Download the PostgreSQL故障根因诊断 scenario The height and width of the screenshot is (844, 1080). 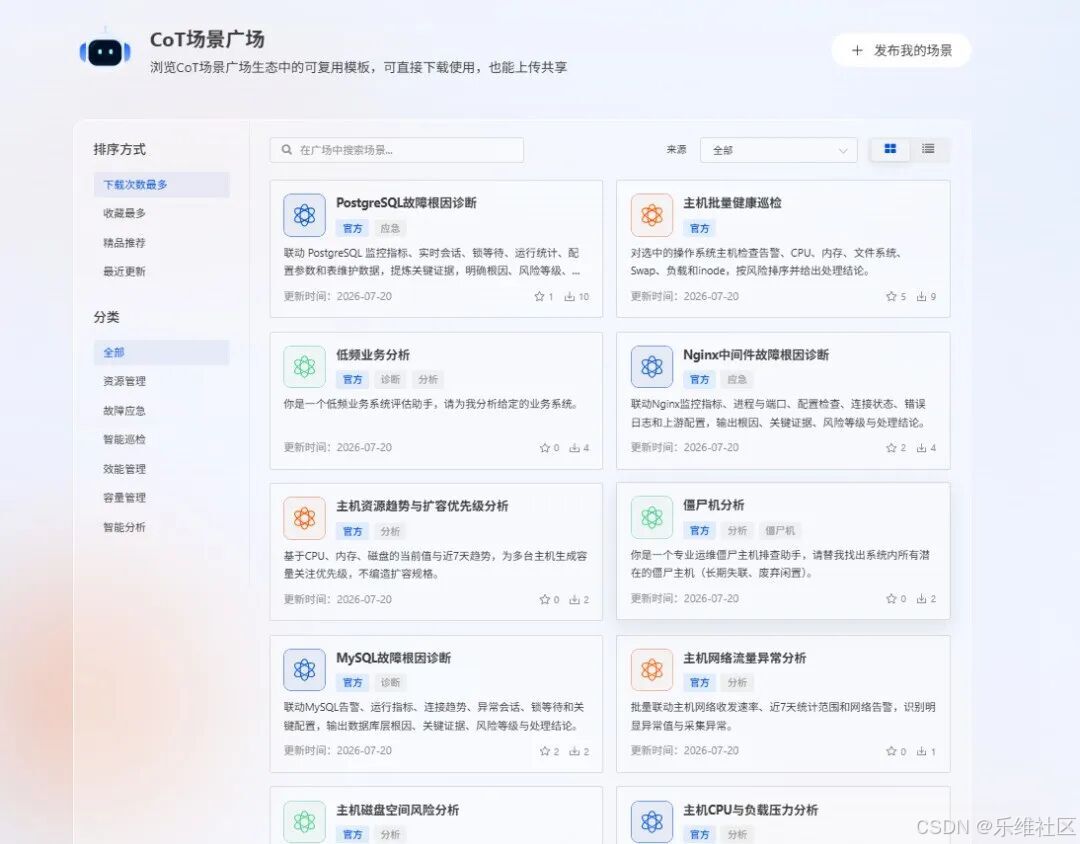click(x=570, y=296)
